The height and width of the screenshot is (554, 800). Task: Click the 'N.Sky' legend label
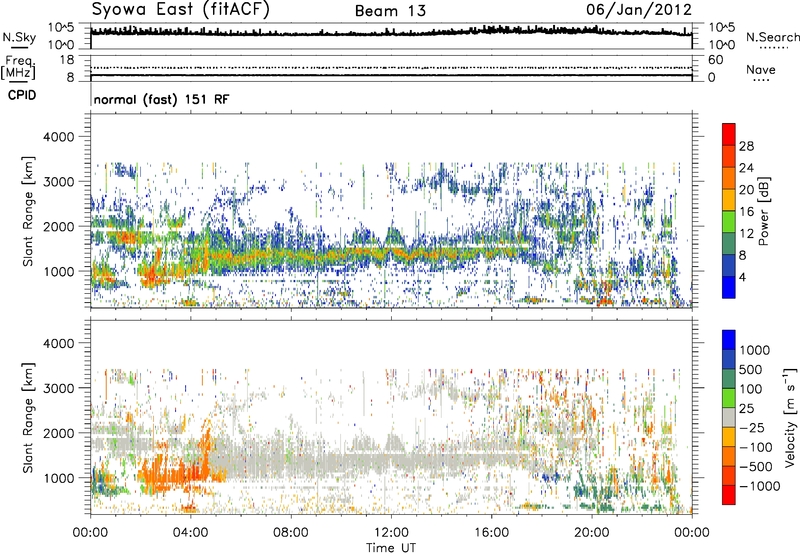coord(19,37)
